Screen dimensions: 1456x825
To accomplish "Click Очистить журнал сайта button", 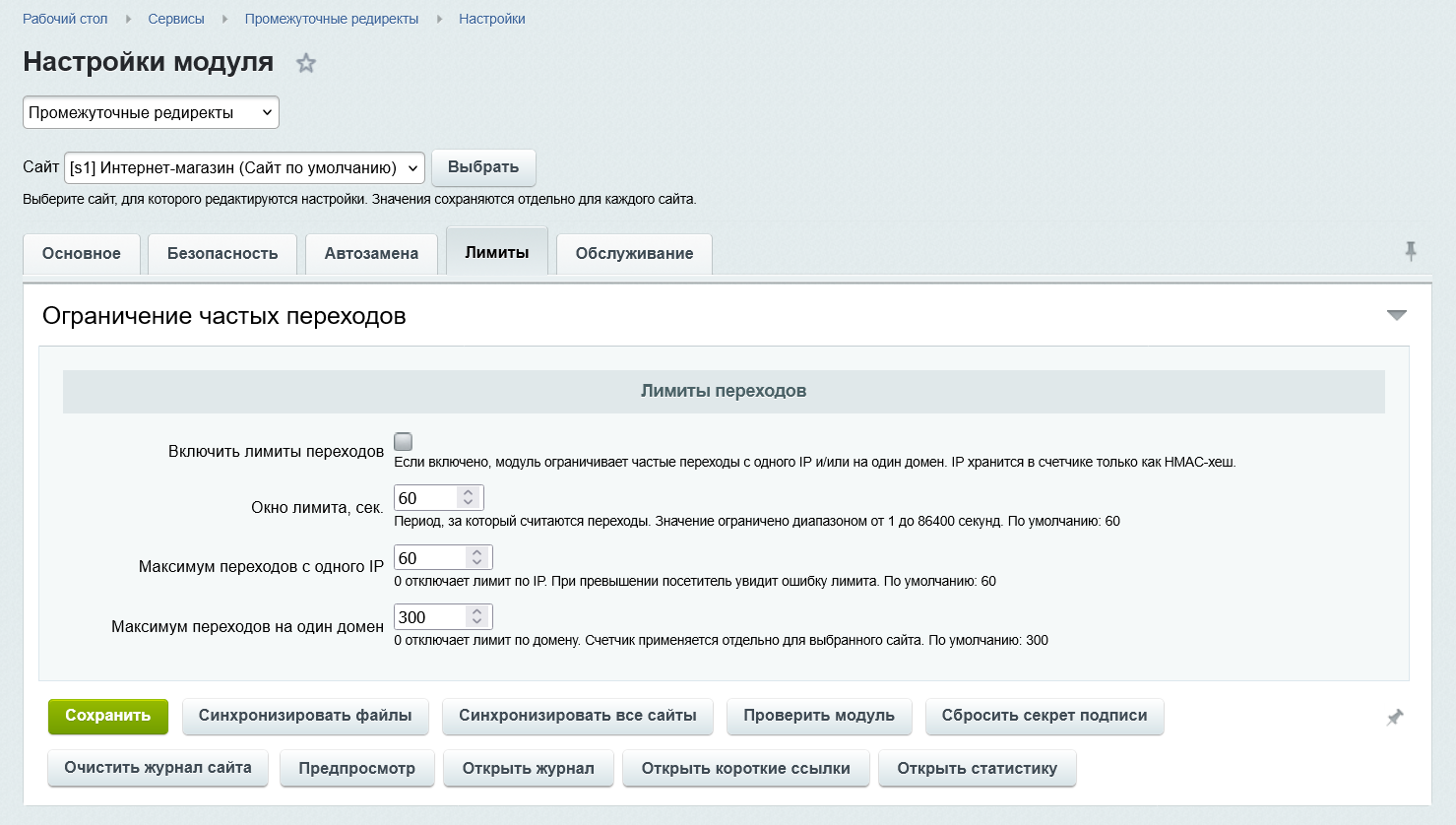I will (158, 768).
